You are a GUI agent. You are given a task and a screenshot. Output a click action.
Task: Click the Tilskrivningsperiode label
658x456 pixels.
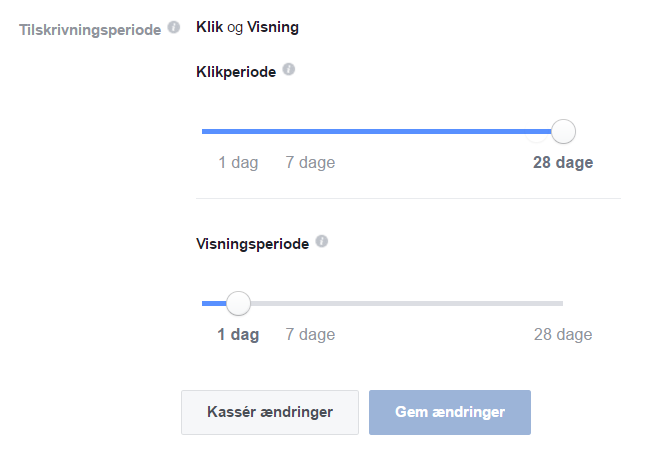91,29
